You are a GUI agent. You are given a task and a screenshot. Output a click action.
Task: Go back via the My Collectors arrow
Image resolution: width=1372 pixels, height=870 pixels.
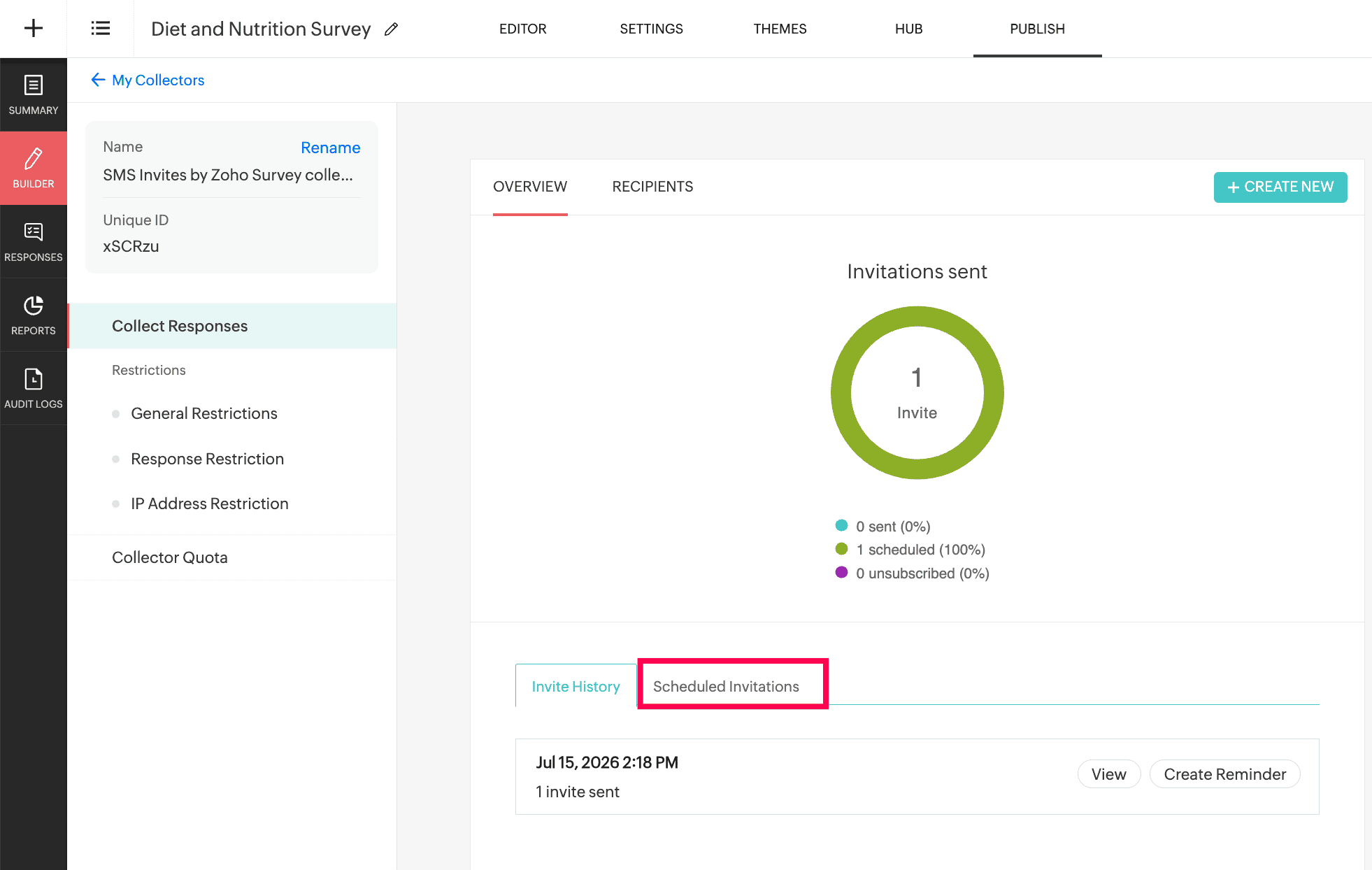[x=98, y=80]
